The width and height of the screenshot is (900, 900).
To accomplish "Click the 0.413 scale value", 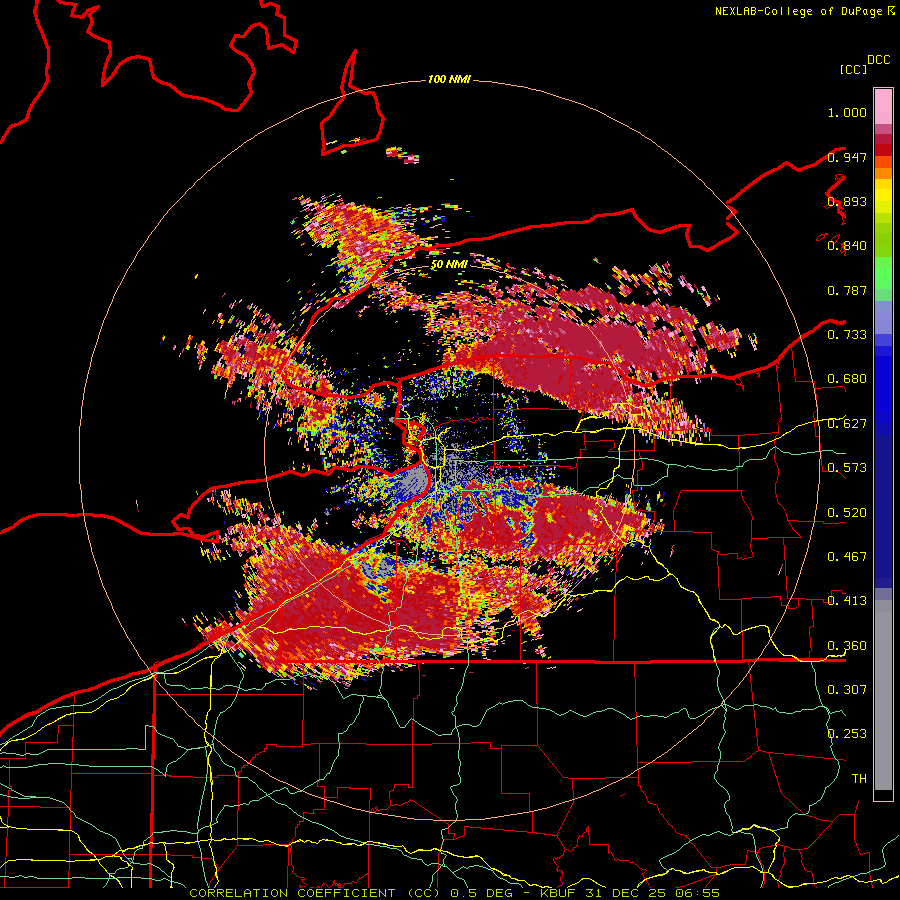I will coord(847,601).
